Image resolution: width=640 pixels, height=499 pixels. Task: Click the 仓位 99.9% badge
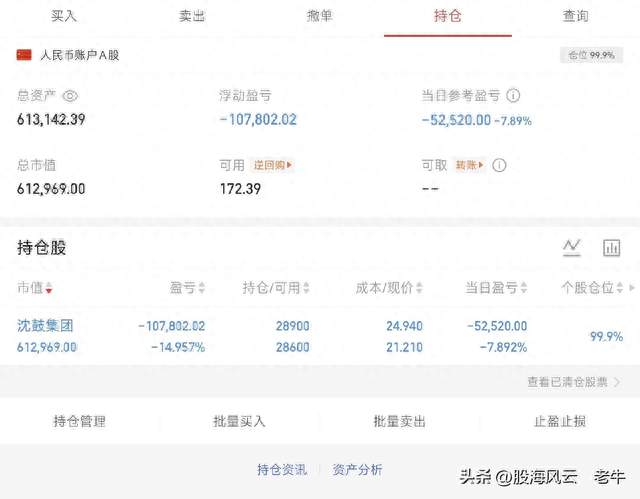[x=591, y=55]
